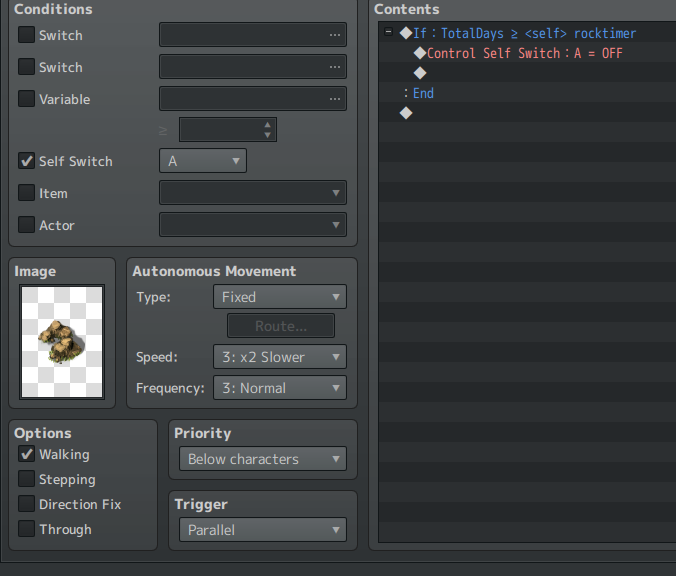Collapse the If TotalDays conditional branch

(388, 32)
